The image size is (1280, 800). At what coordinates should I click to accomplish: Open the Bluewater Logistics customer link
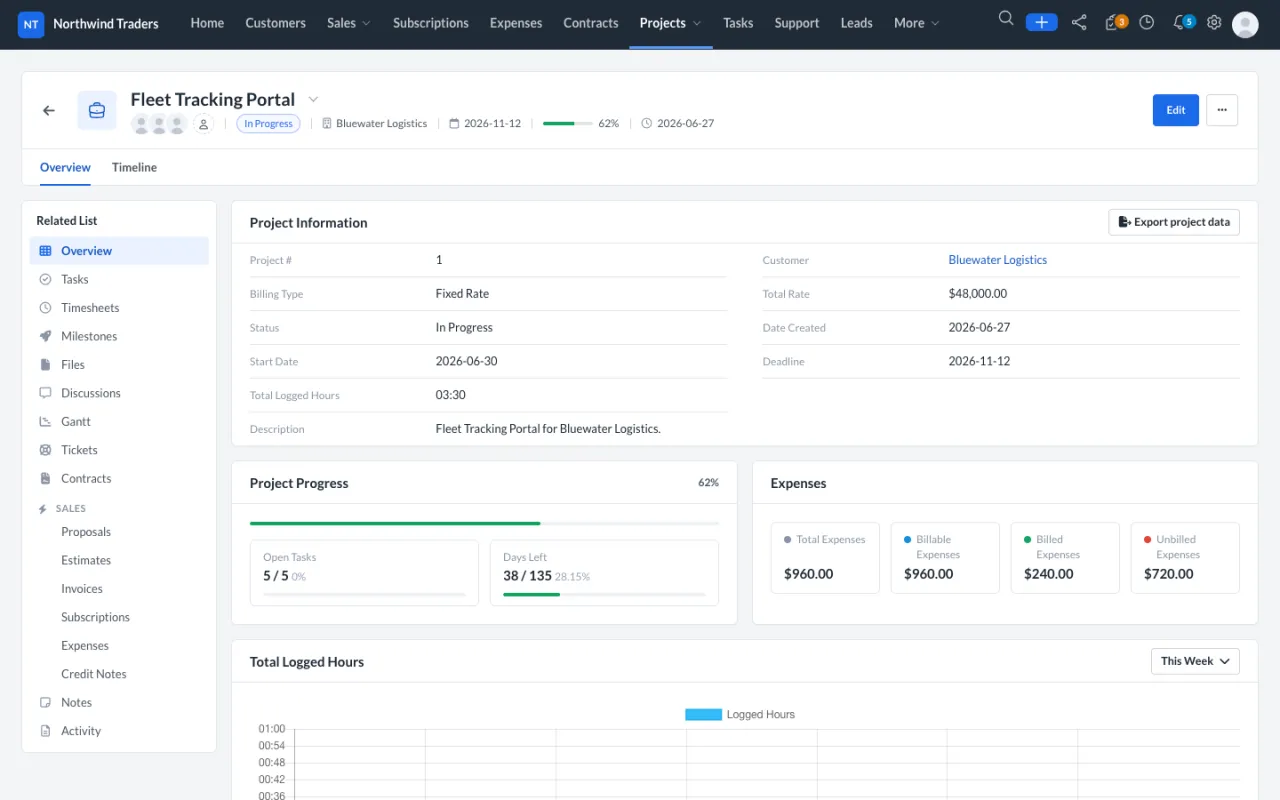point(998,260)
